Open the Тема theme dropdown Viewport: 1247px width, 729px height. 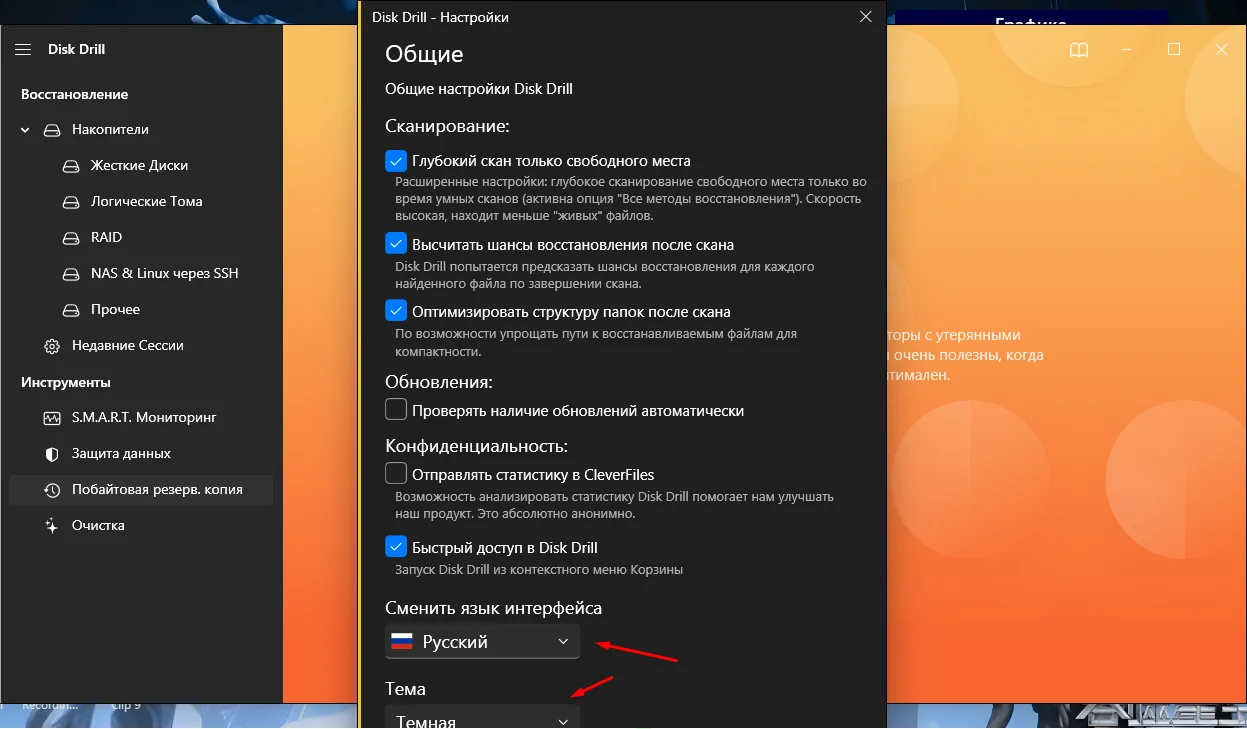coord(482,719)
